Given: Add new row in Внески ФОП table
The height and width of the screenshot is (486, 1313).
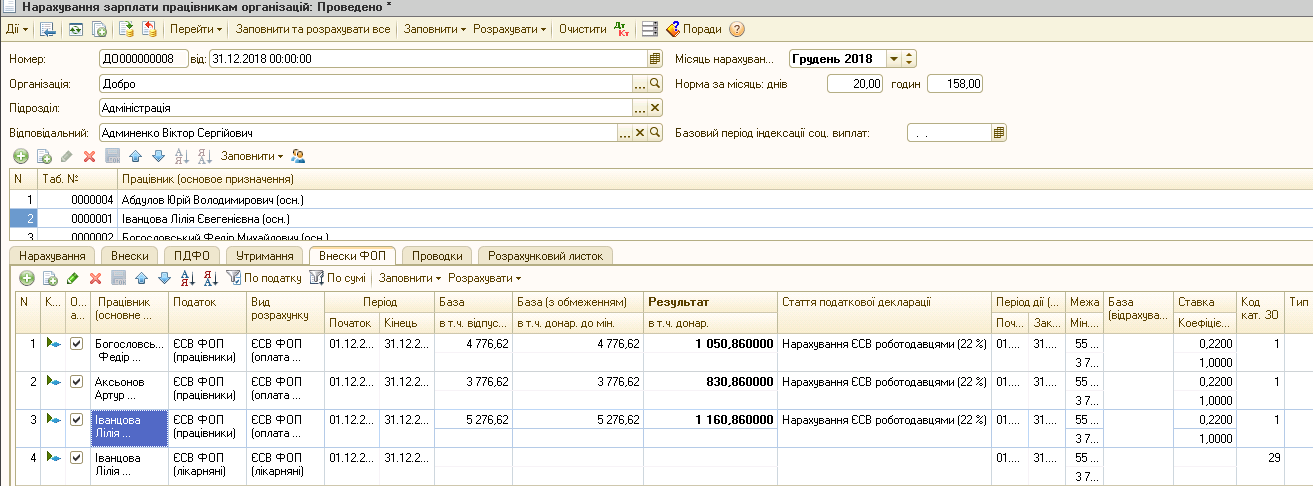Looking at the screenshot, I should coord(27,277).
